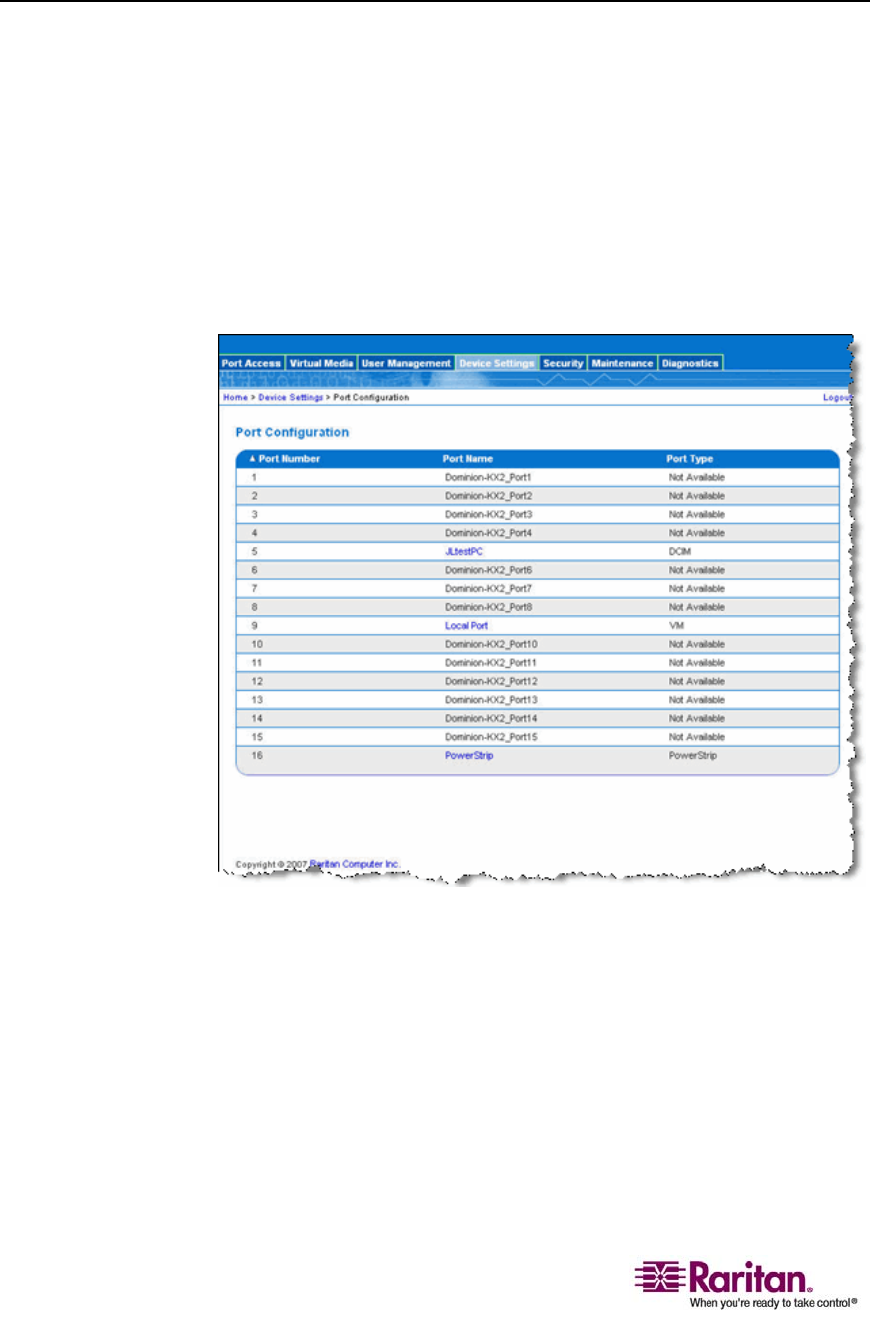Select the Dominion-KX2_Port1 name cell
Viewport: 870px width, 1322px height.
point(488,477)
